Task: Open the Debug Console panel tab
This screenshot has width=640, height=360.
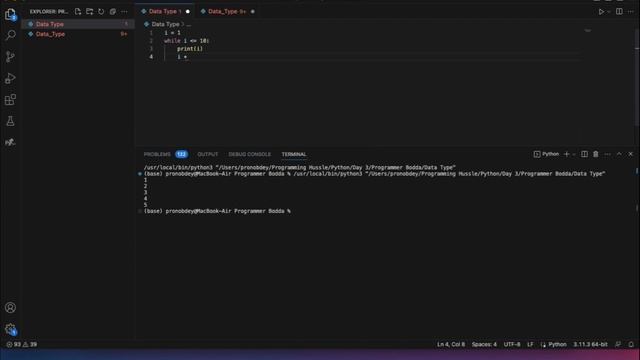Action: coord(249,154)
